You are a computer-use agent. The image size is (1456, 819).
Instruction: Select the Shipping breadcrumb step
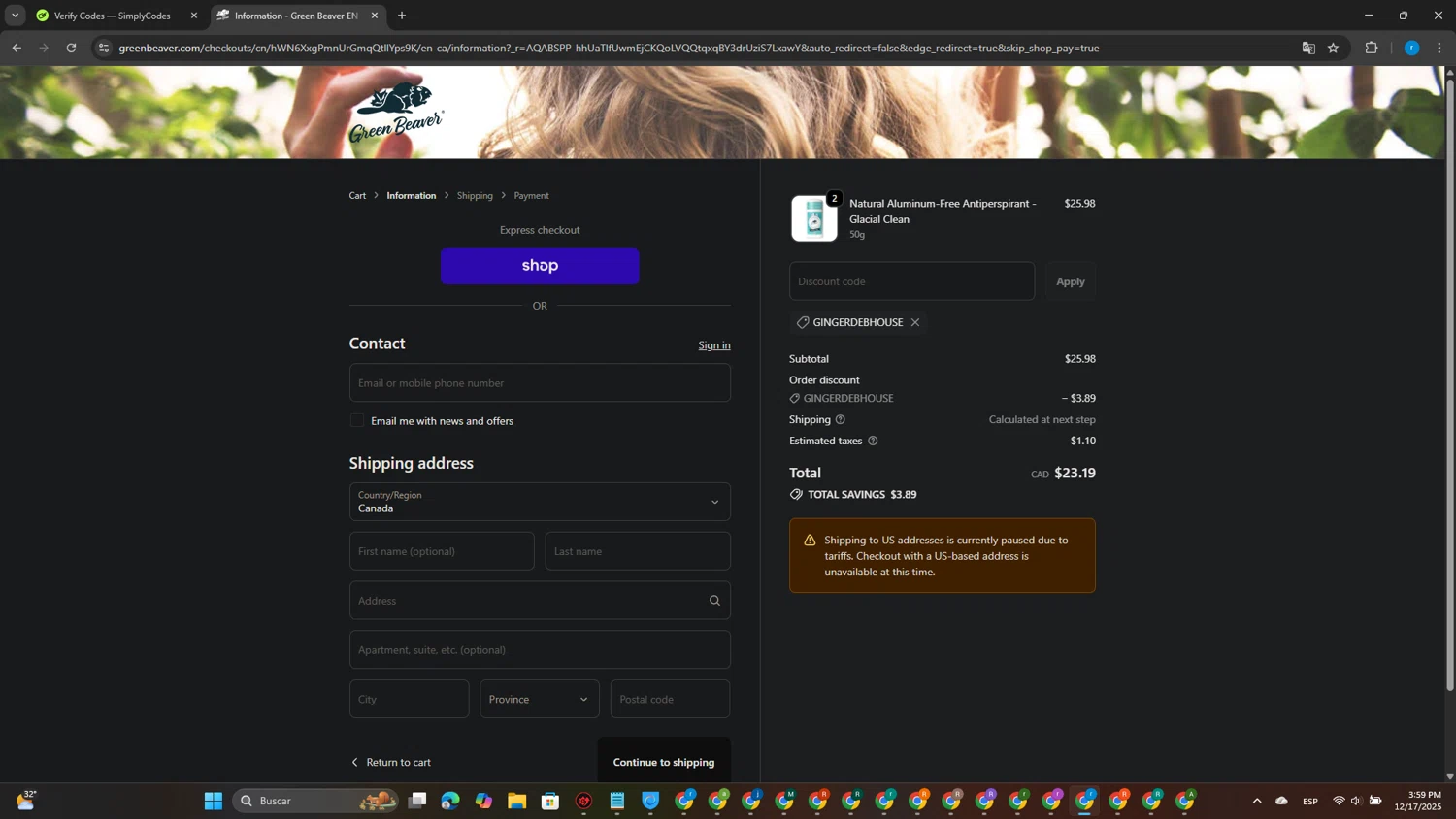(x=475, y=196)
